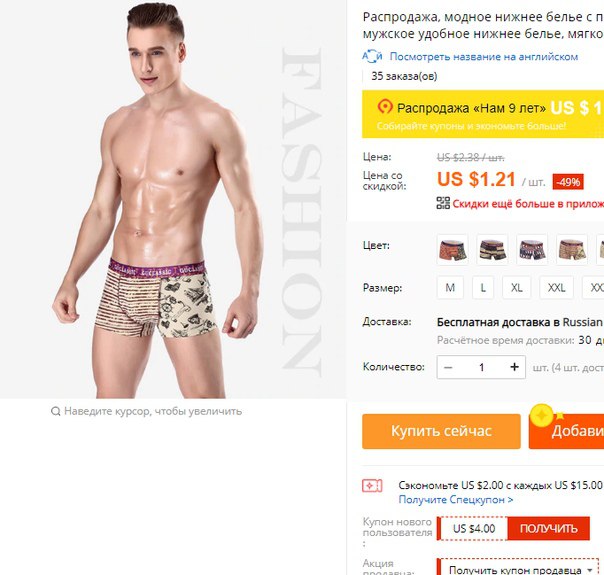Pick size L option
This screenshot has height=575, width=604.
coord(483,288)
